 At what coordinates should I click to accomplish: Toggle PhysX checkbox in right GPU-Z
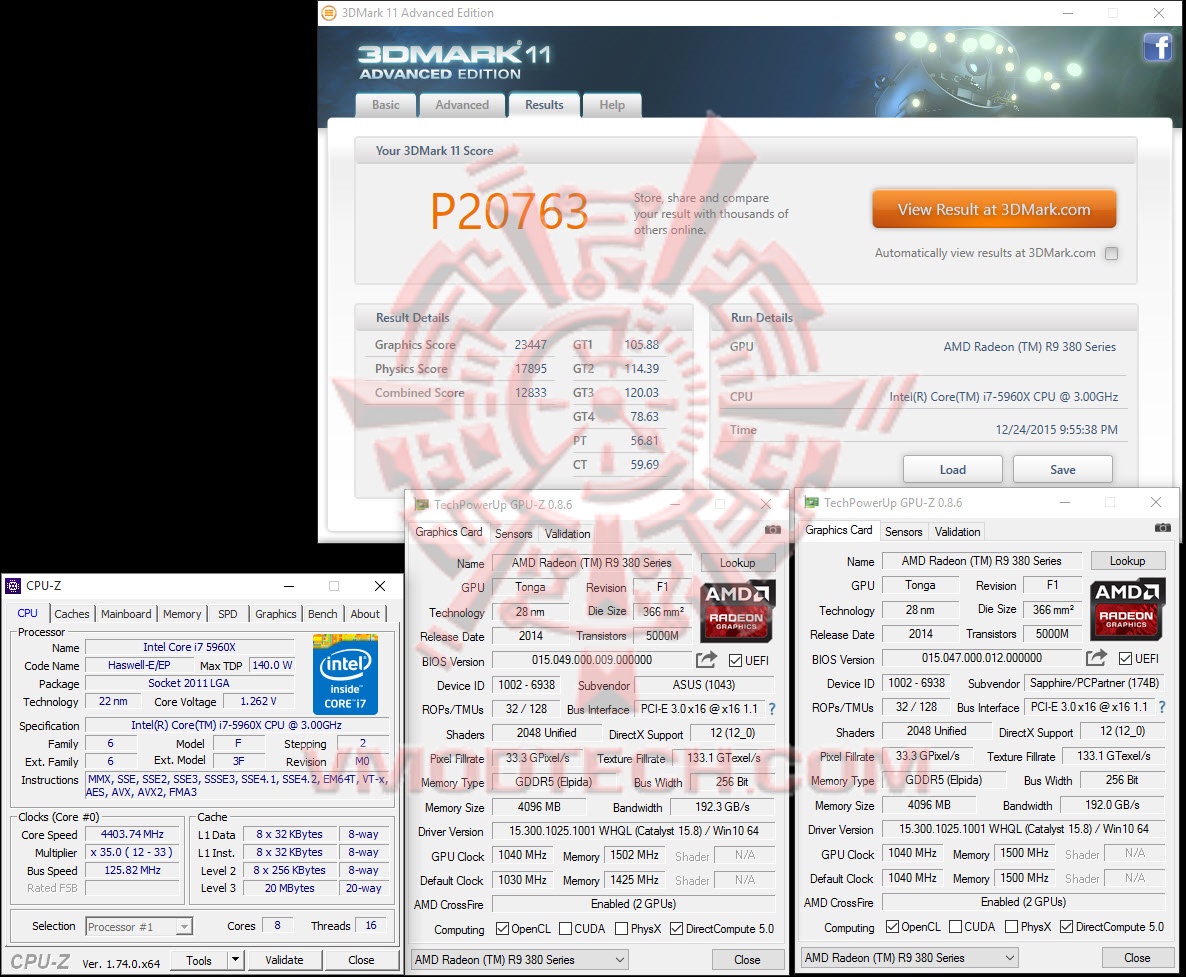point(1011,926)
